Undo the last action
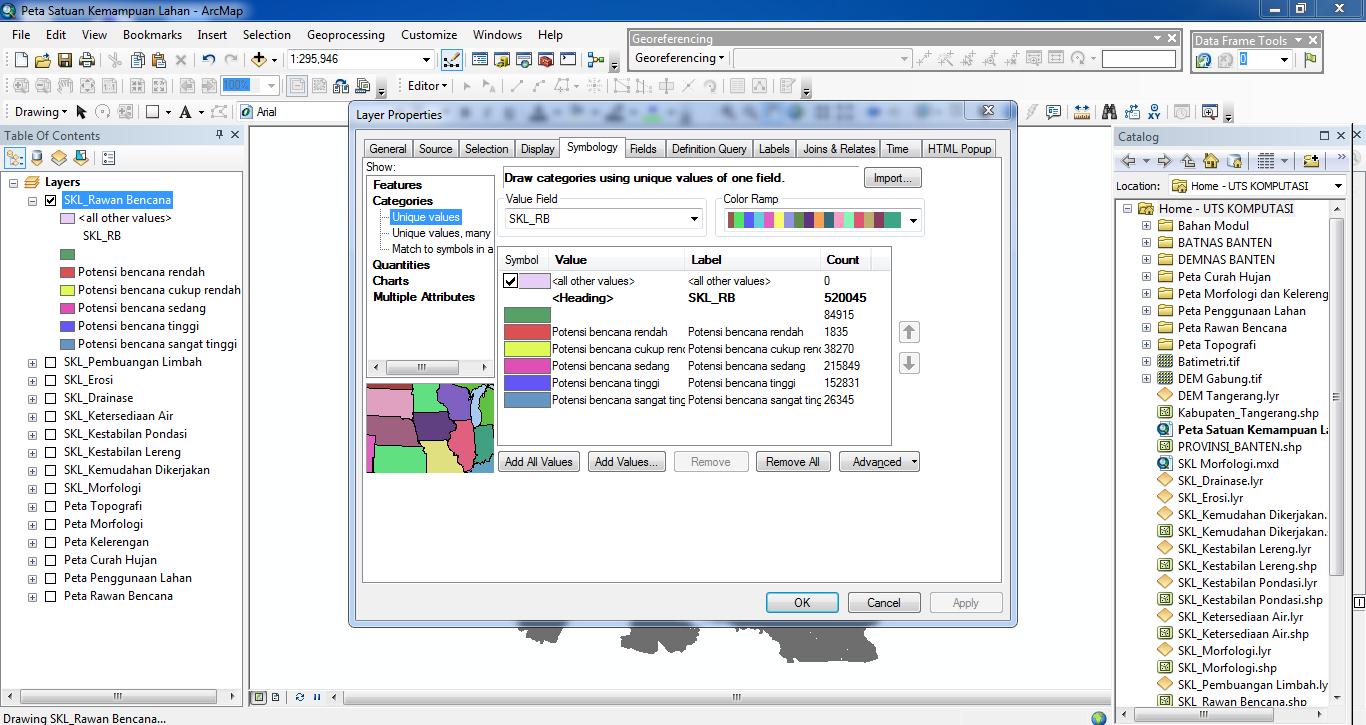The image size is (1366, 725). tap(209, 60)
